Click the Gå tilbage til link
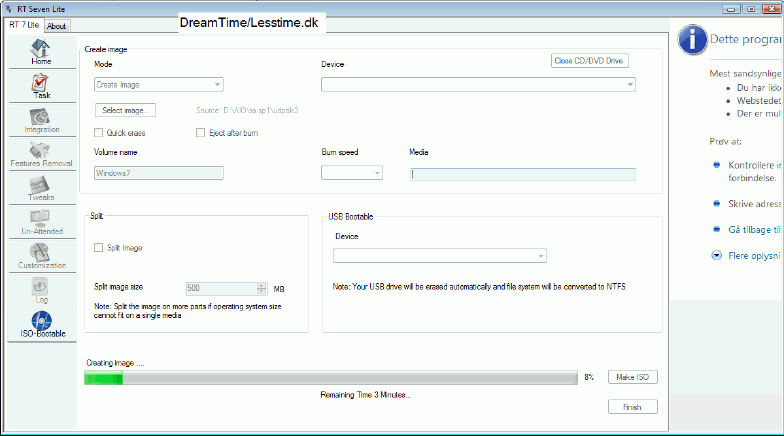Screen dimensions: 784x436 point(754,230)
